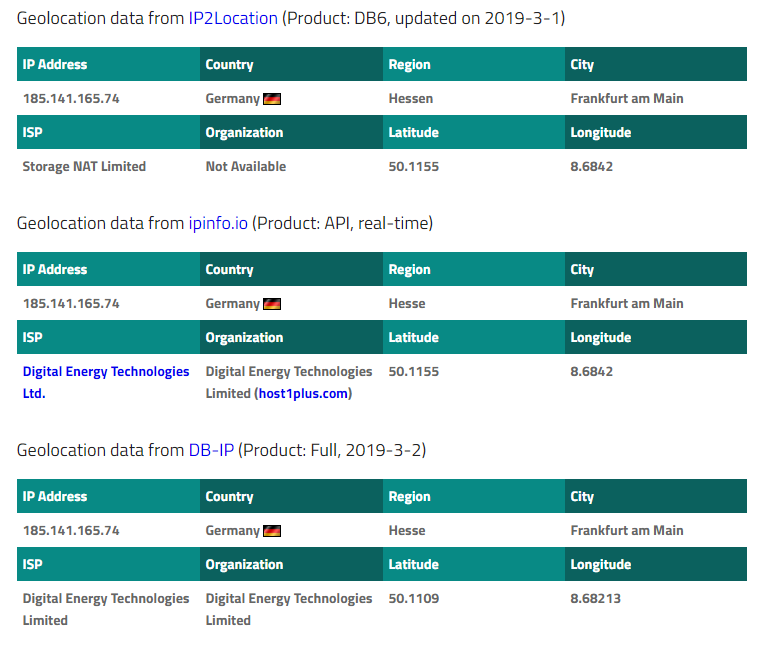This screenshot has width=764, height=645.
Task: Click the Digital Energy Technologies Ltd. ISP link
Action: coord(106,382)
